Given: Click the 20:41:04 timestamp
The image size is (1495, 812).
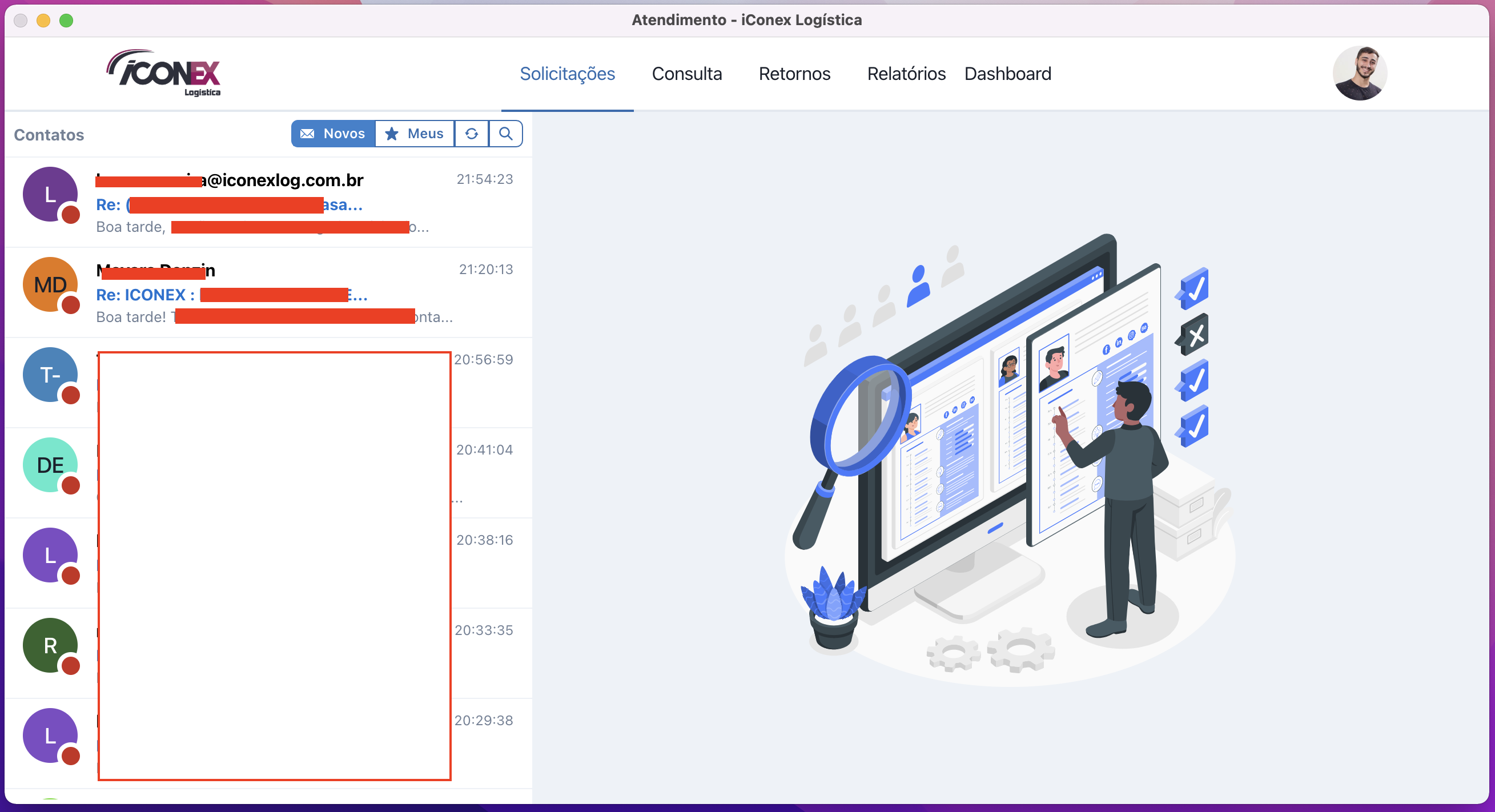Looking at the screenshot, I should click(485, 450).
